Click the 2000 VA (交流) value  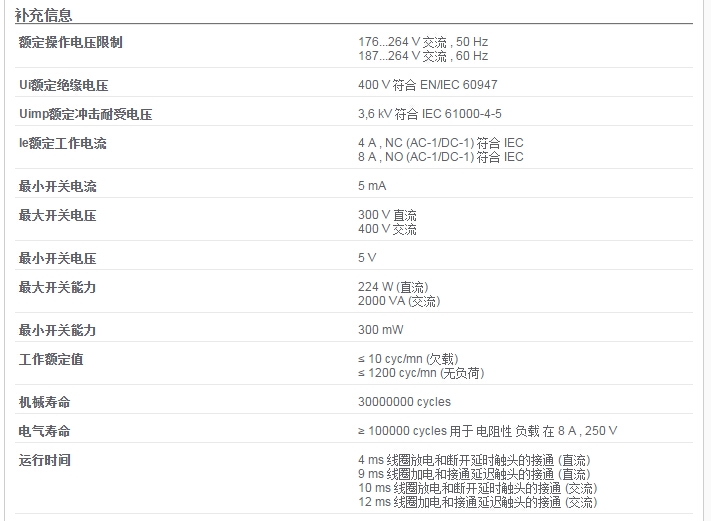(399, 301)
